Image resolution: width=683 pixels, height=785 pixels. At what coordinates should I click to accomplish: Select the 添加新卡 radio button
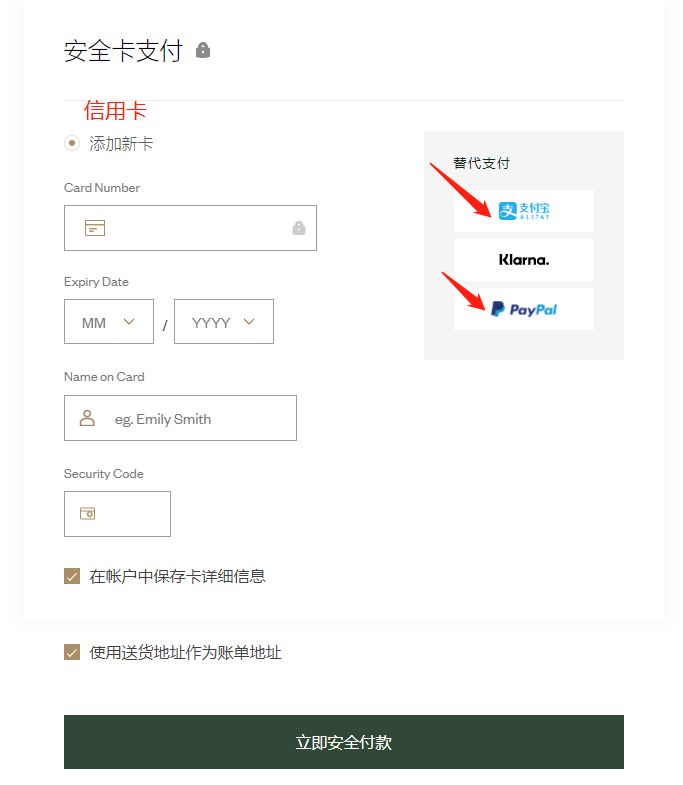72,144
